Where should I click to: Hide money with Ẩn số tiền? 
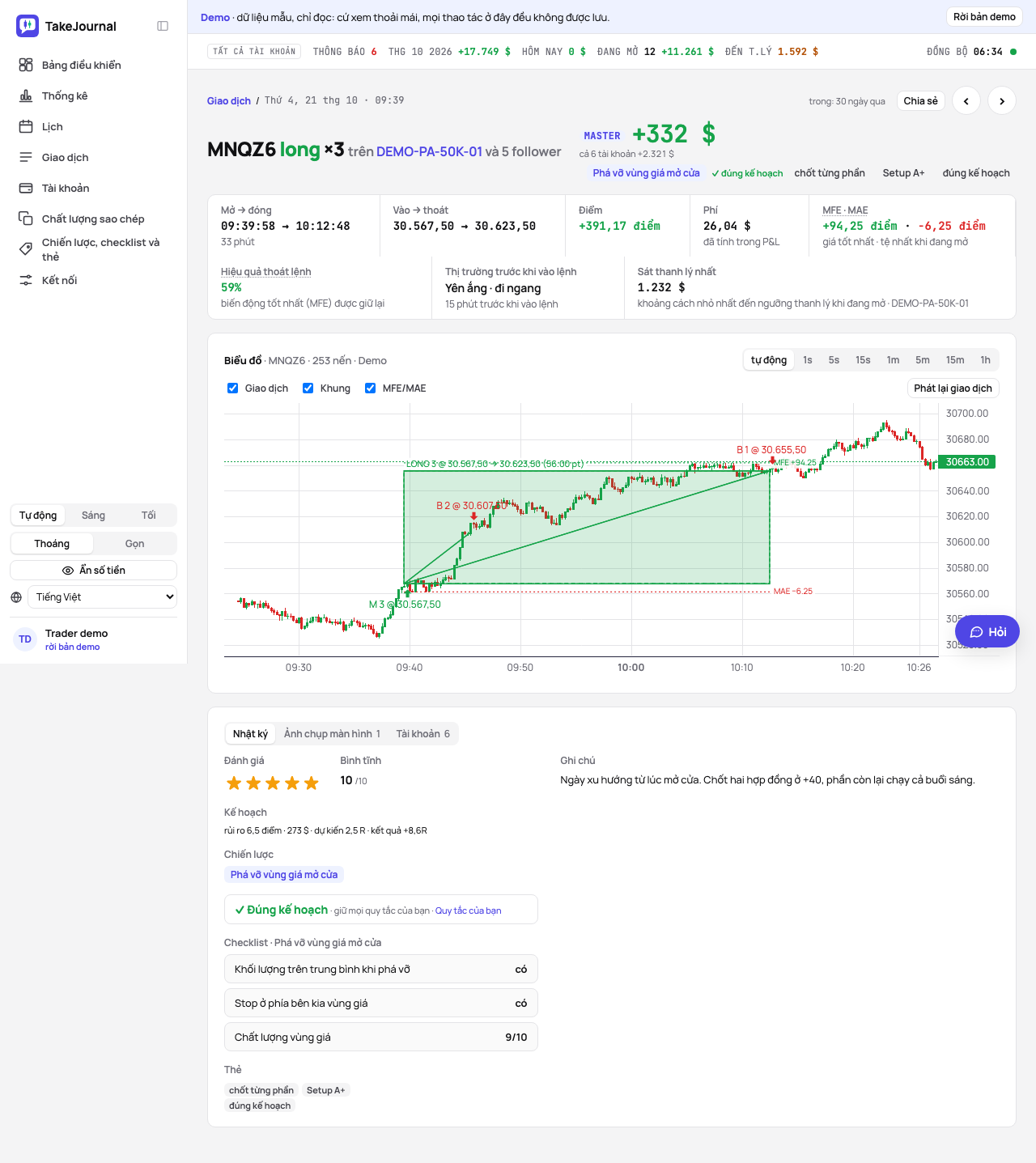click(x=94, y=571)
